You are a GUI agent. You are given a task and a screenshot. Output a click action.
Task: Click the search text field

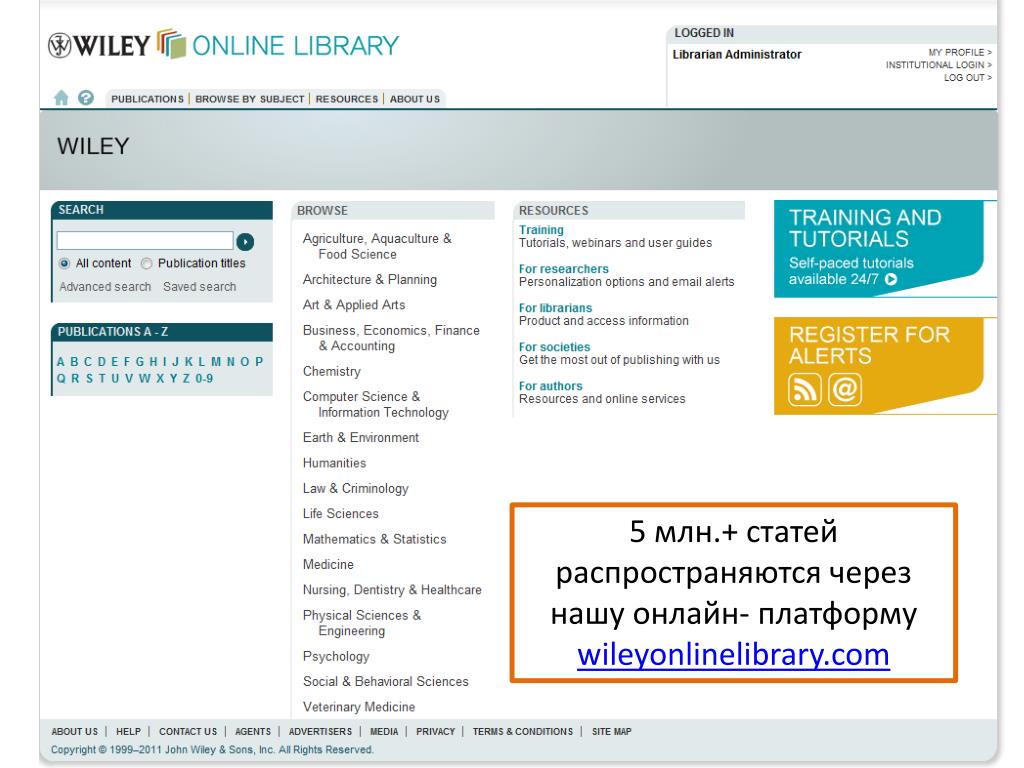(145, 240)
